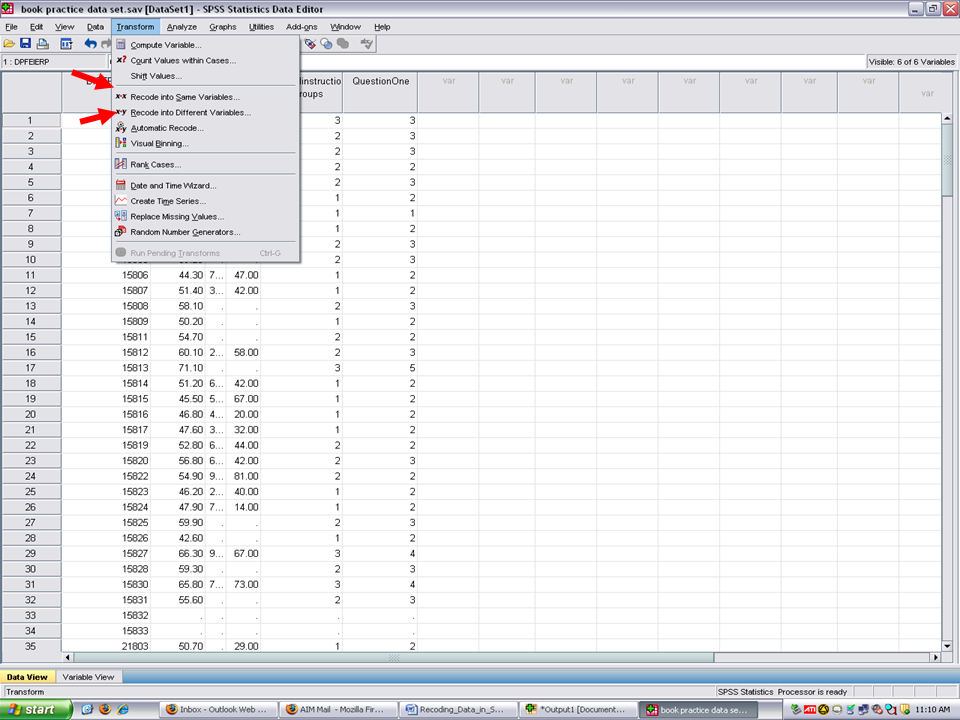Image resolution: width=960 pixels, height=720 pixels.
Task: Switch to the Variable View tab
Action: tap(89, 677)
